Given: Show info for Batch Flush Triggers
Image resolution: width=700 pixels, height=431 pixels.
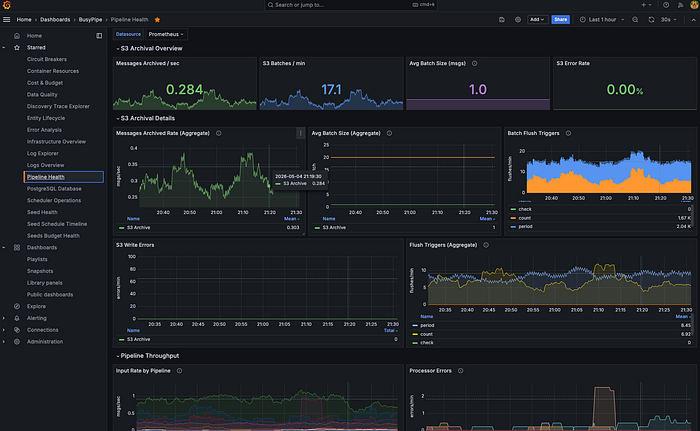Looking at the screenshot, I should pos(568,133).
